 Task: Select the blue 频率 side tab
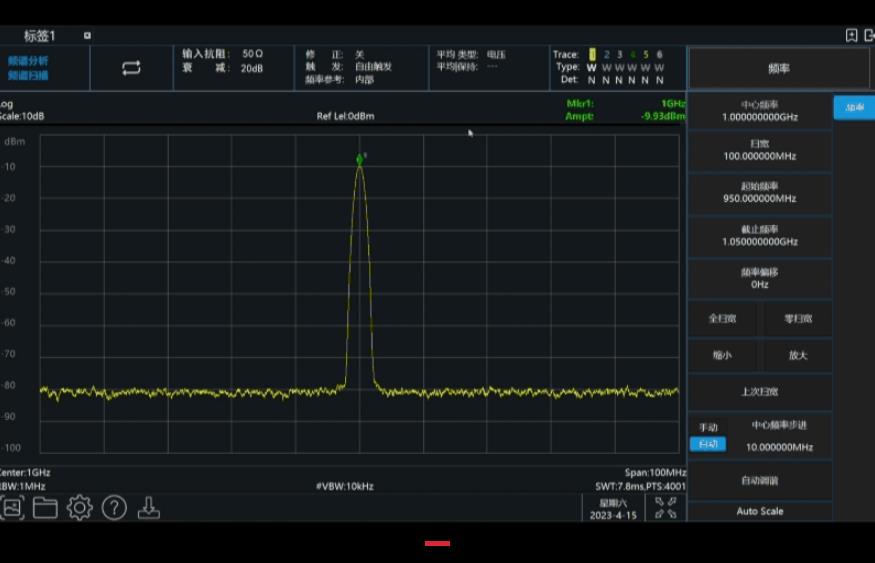[853, 108]
